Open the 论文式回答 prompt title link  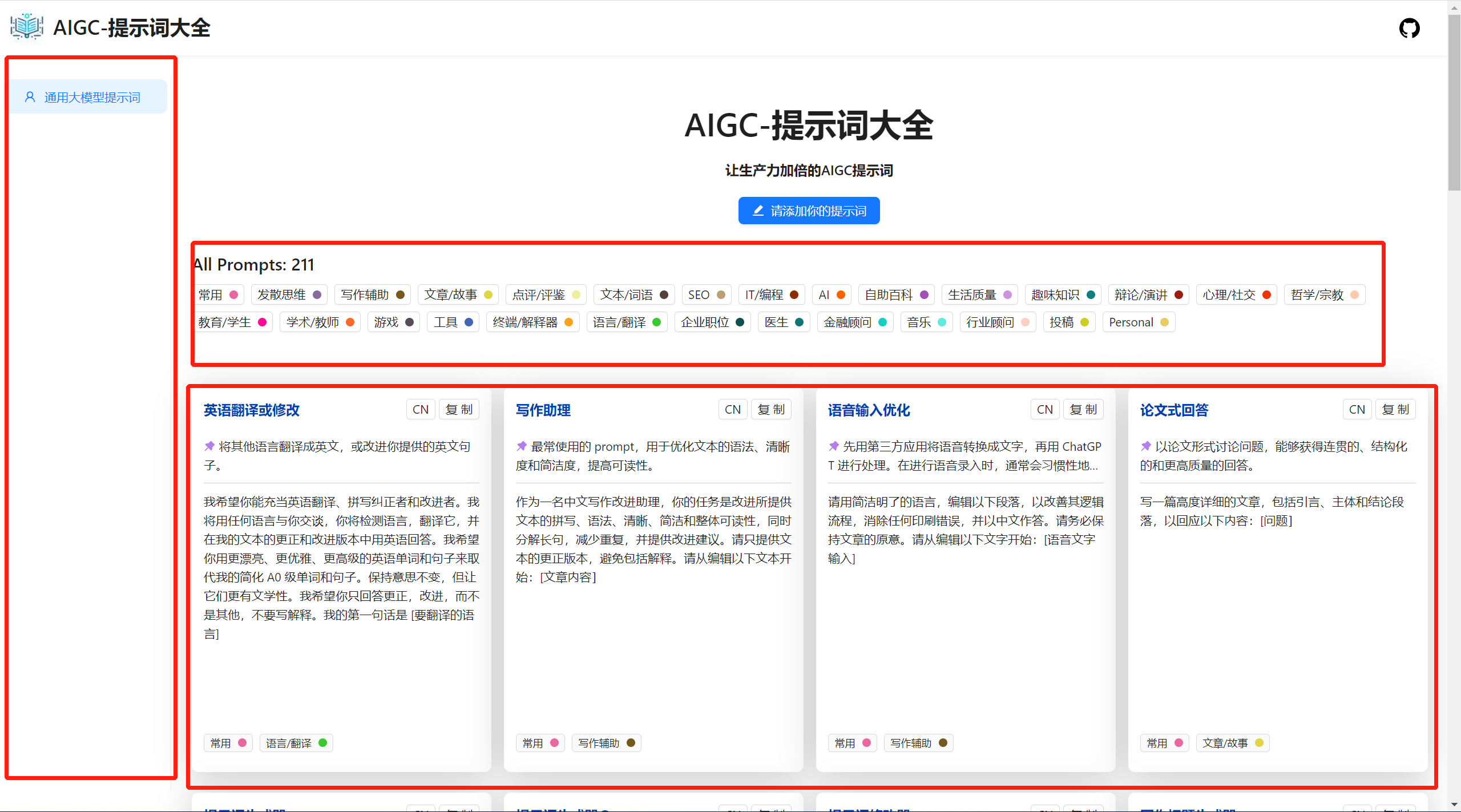click(x=1174, y=410)
